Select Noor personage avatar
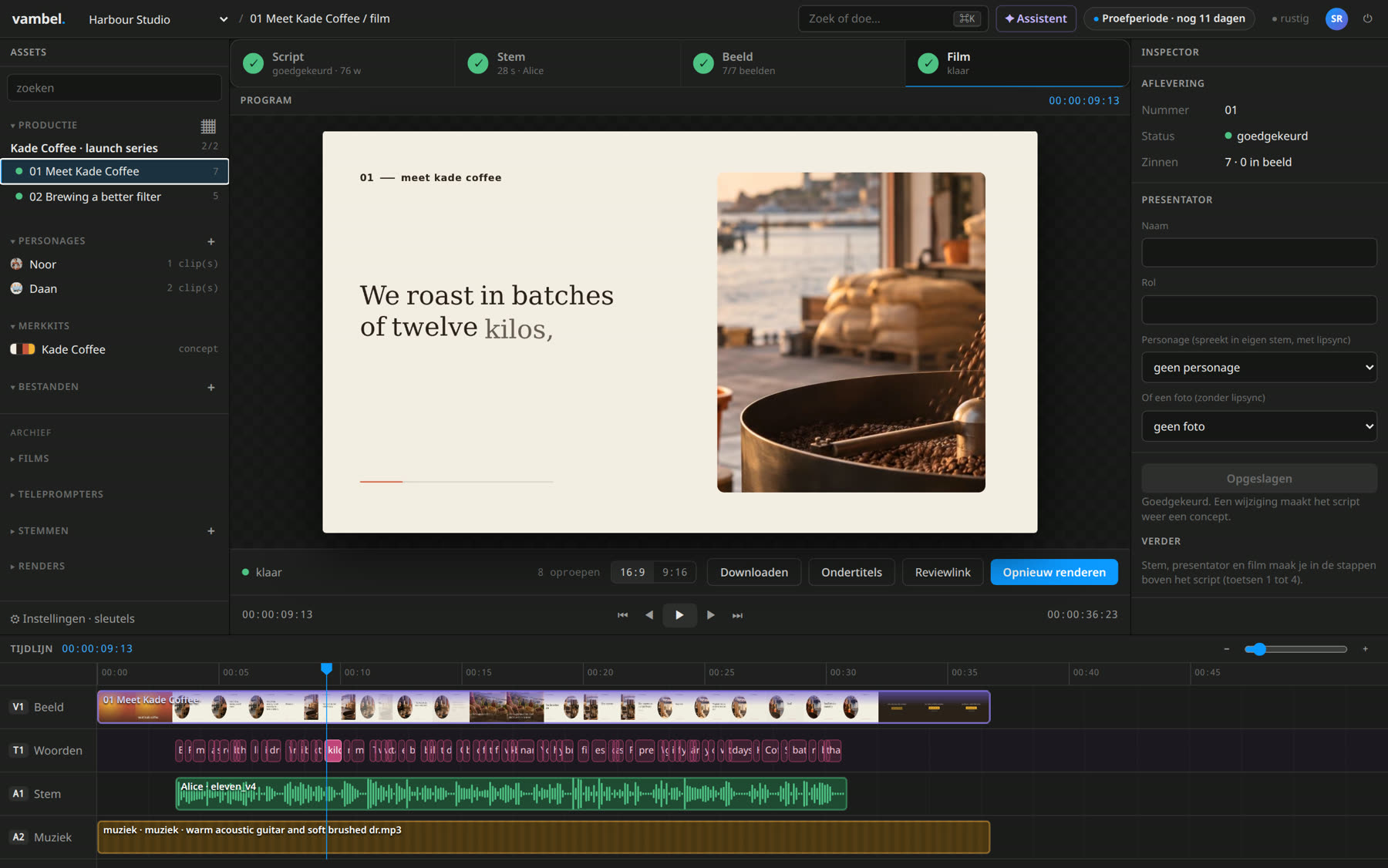Screen dimensions: 1388x868 pyautogui.click(x=16, y=264)
